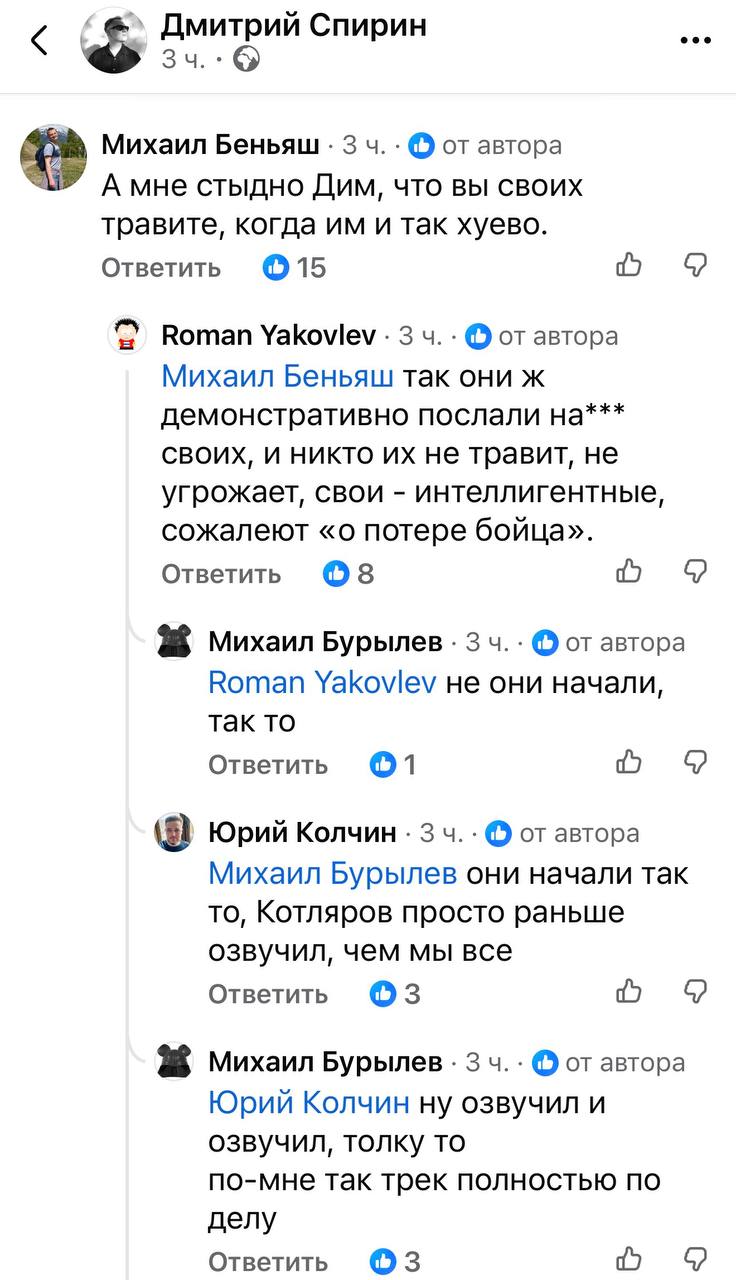Thumbs up Михаил Бурылев's first reply
736x1280 pixels.
[x=629, y=762]
